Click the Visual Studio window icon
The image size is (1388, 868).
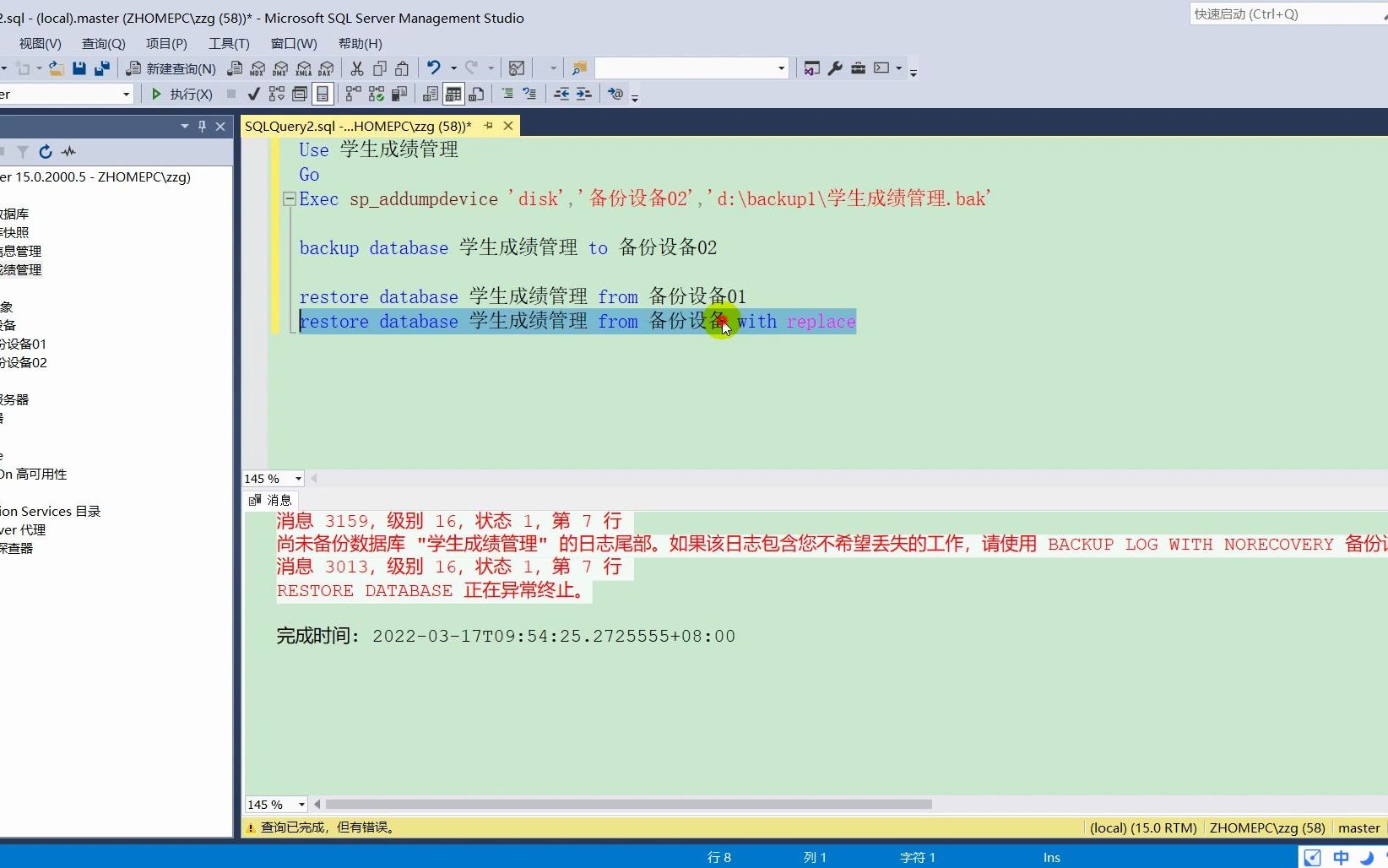811,68
